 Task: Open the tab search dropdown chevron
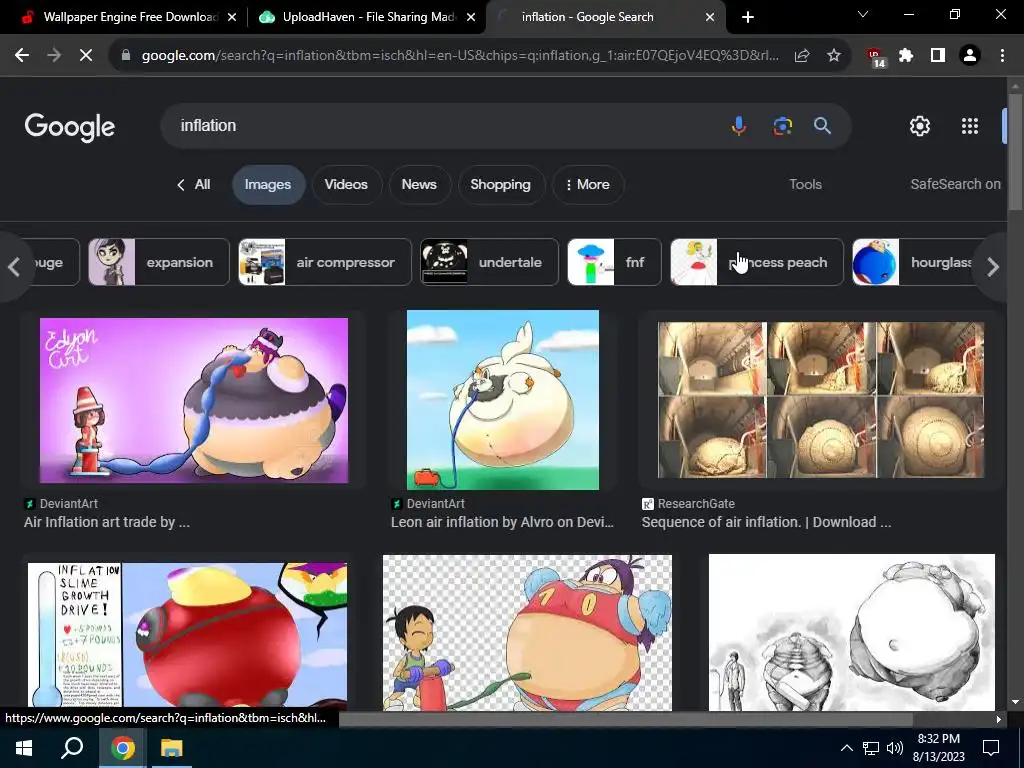pos(863,14)
